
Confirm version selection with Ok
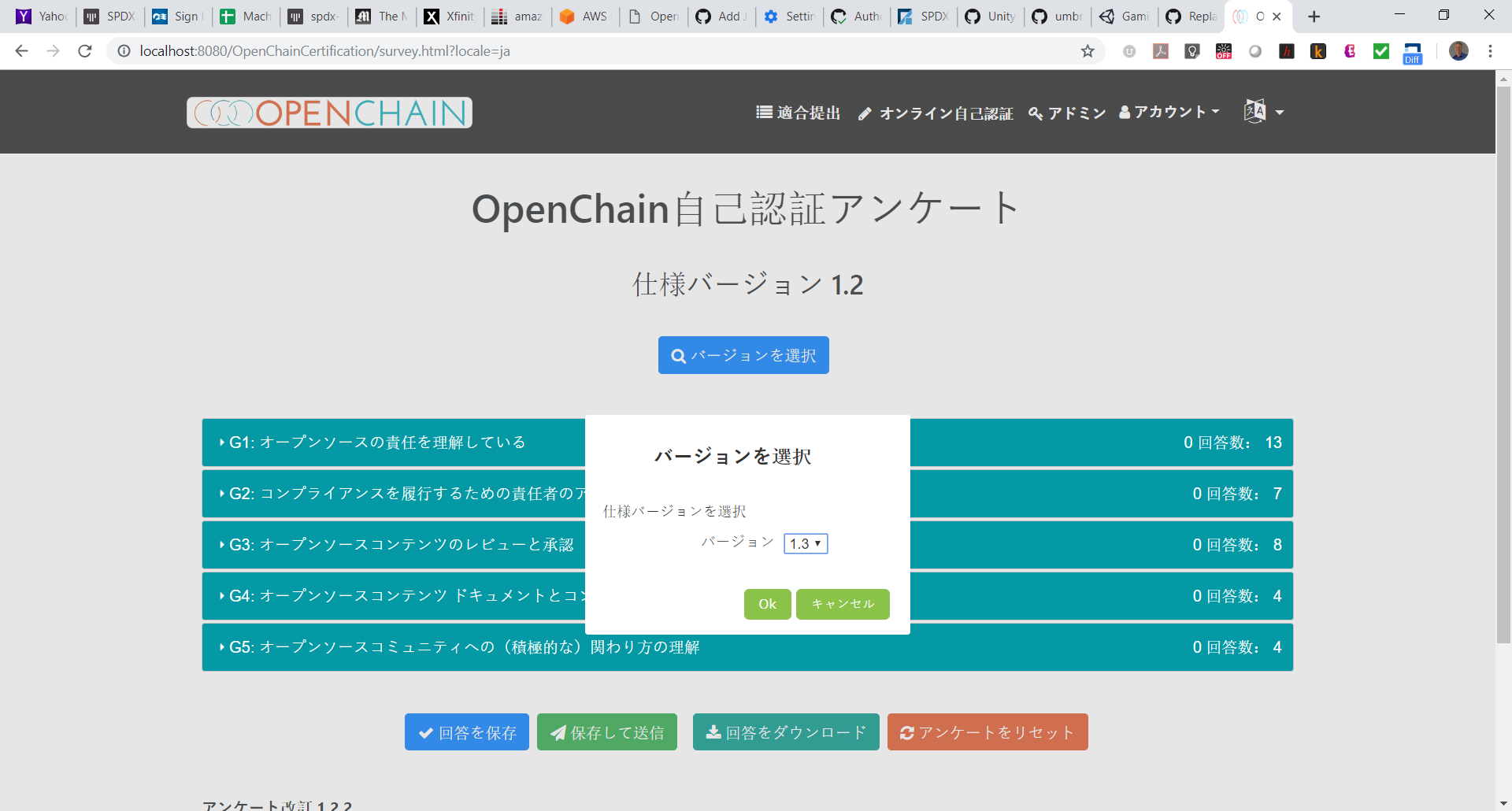click(x=766, y=604)
